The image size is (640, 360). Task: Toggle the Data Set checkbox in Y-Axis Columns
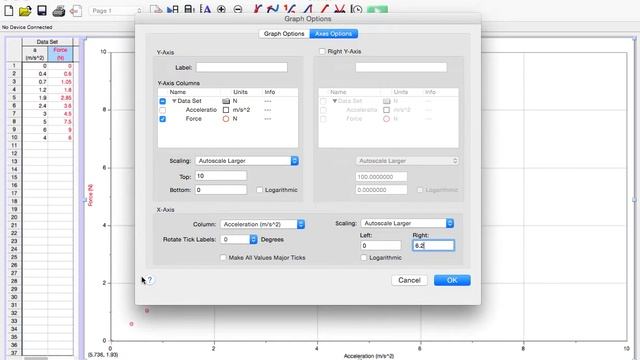click(x=162, y=101)
